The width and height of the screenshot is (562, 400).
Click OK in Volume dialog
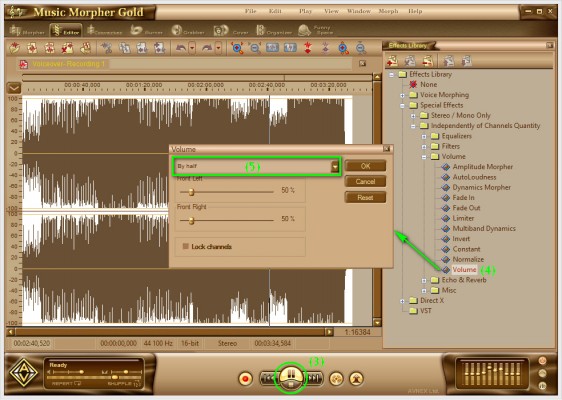coord(365,166)
